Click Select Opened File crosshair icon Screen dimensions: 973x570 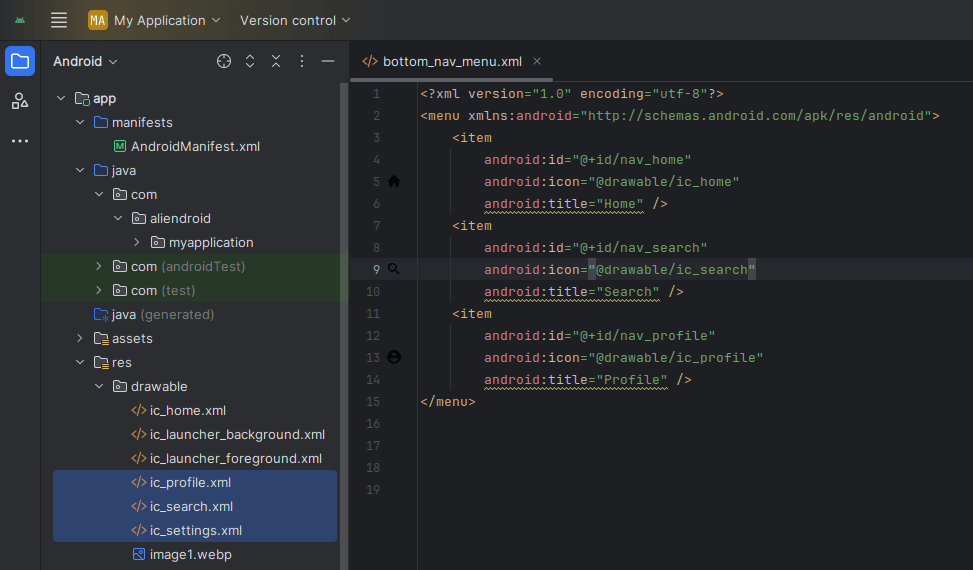tap(224, 61)
